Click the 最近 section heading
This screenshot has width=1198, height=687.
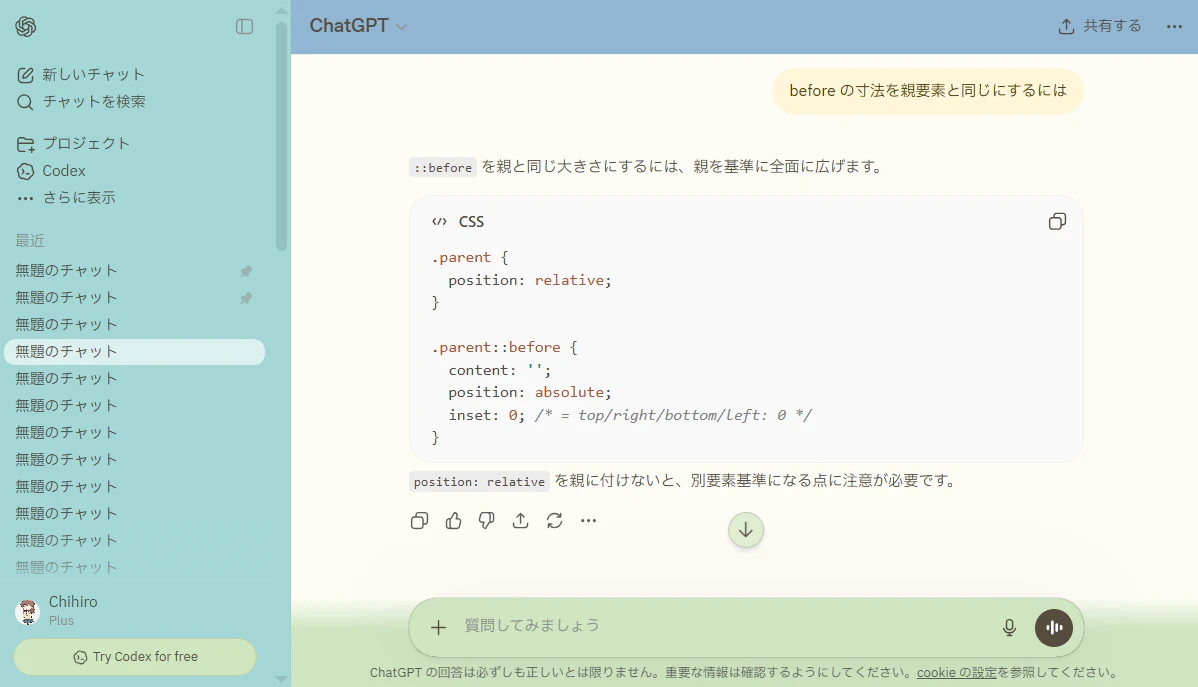click(30, 241)
